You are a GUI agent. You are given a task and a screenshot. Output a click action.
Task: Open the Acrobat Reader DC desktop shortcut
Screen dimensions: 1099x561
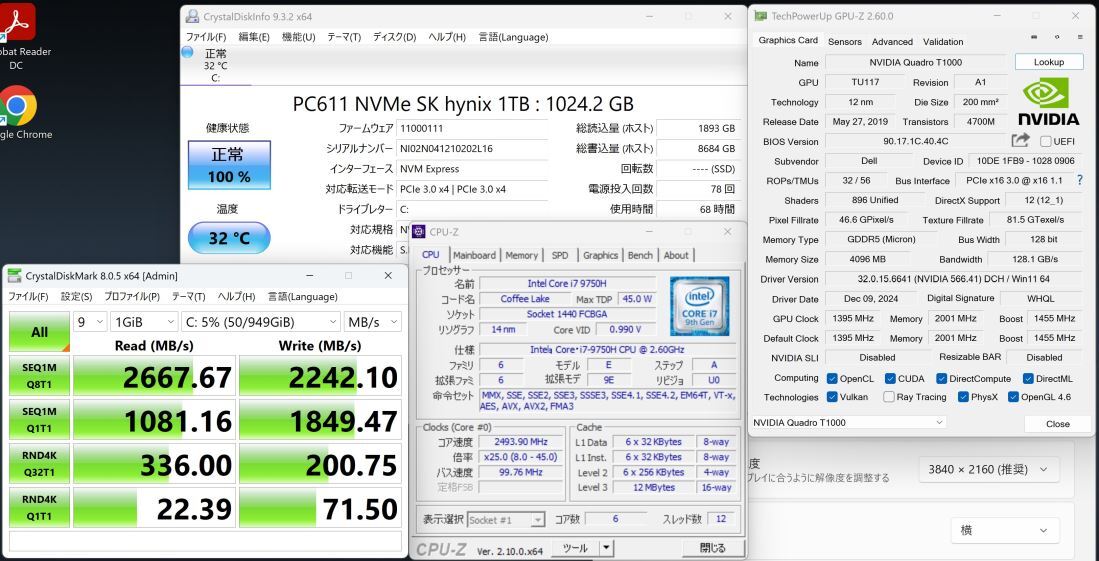[x=15, y=36]
